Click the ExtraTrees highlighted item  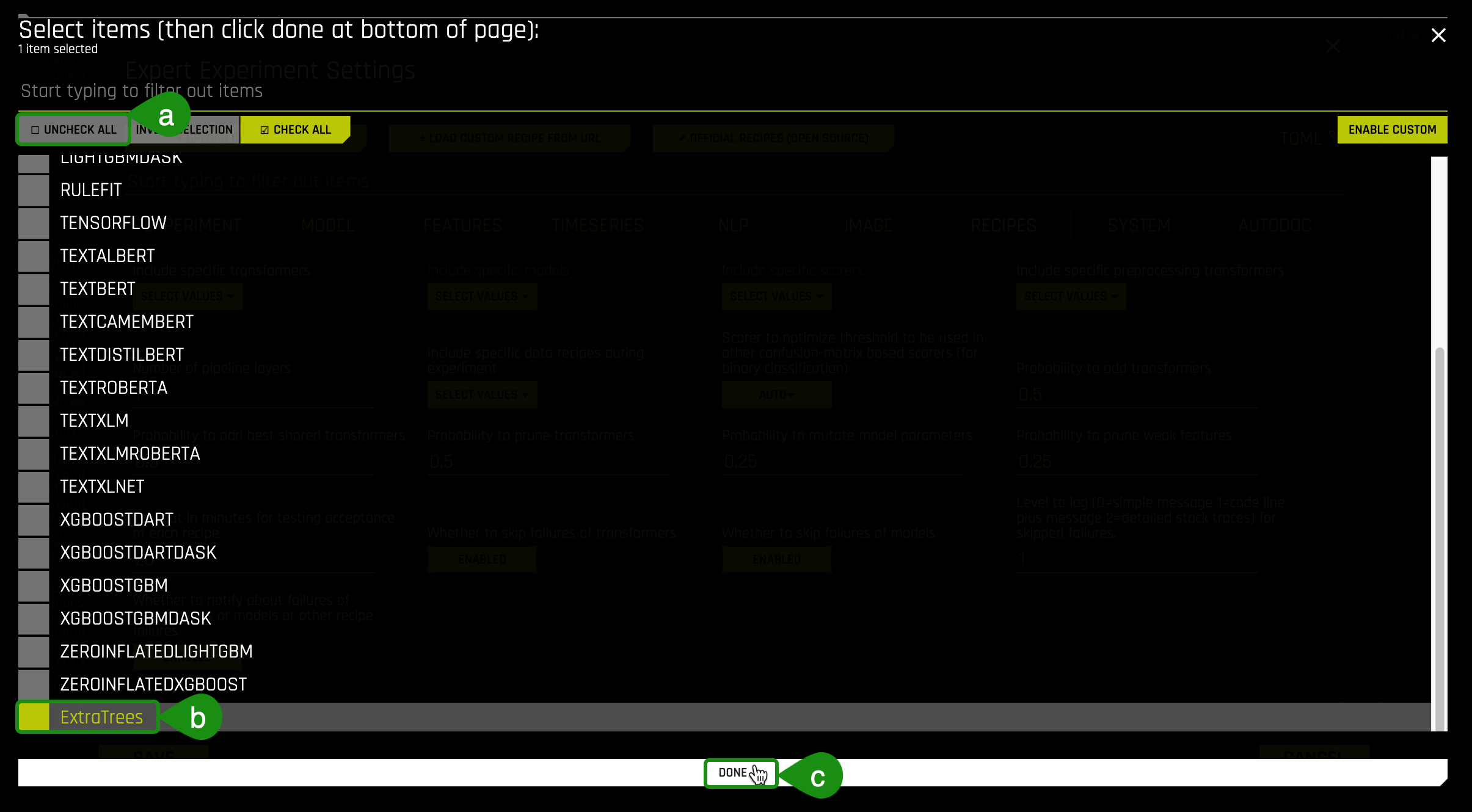101,717
